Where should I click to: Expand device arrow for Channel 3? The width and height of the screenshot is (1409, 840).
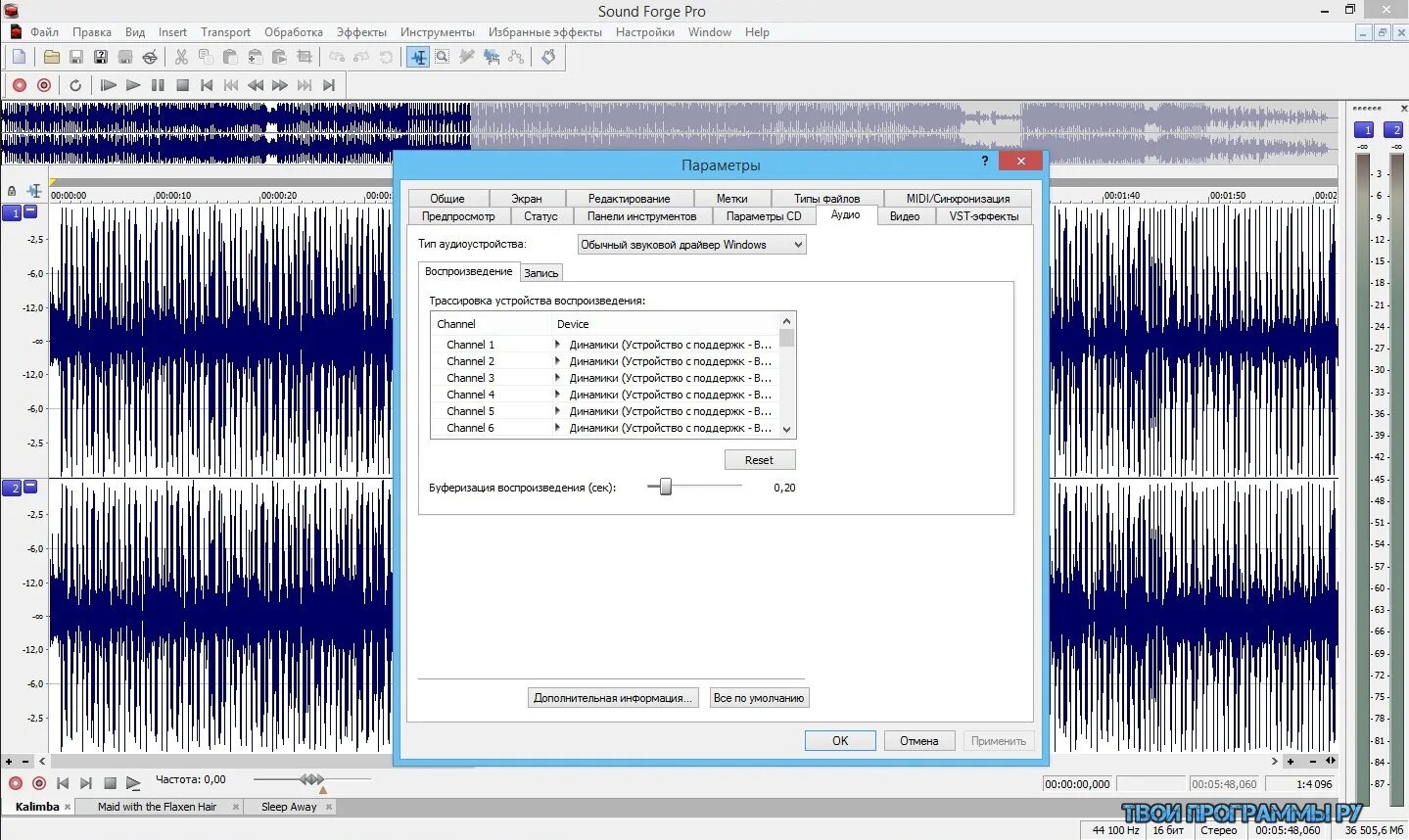point(558,377)
